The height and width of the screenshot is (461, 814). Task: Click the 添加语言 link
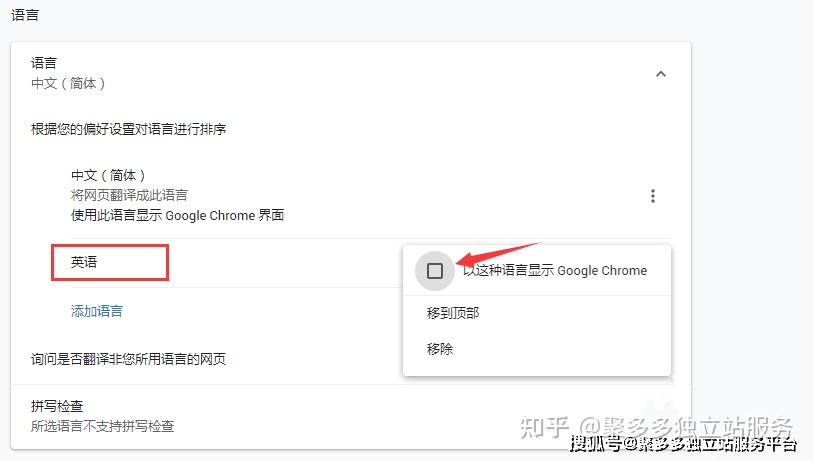pyautogui.click(x=97, y=311)
